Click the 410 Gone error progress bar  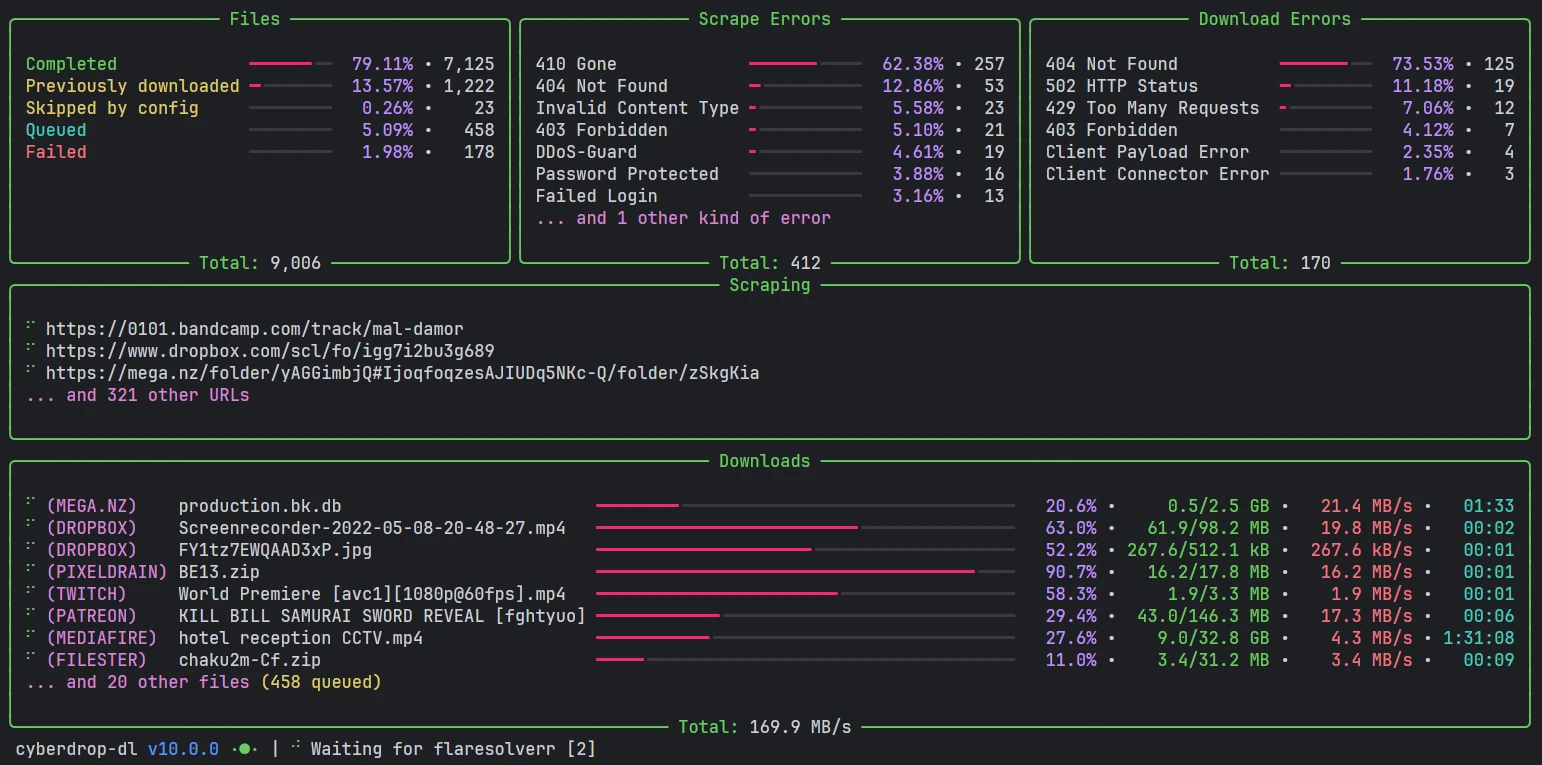(805, 64)
